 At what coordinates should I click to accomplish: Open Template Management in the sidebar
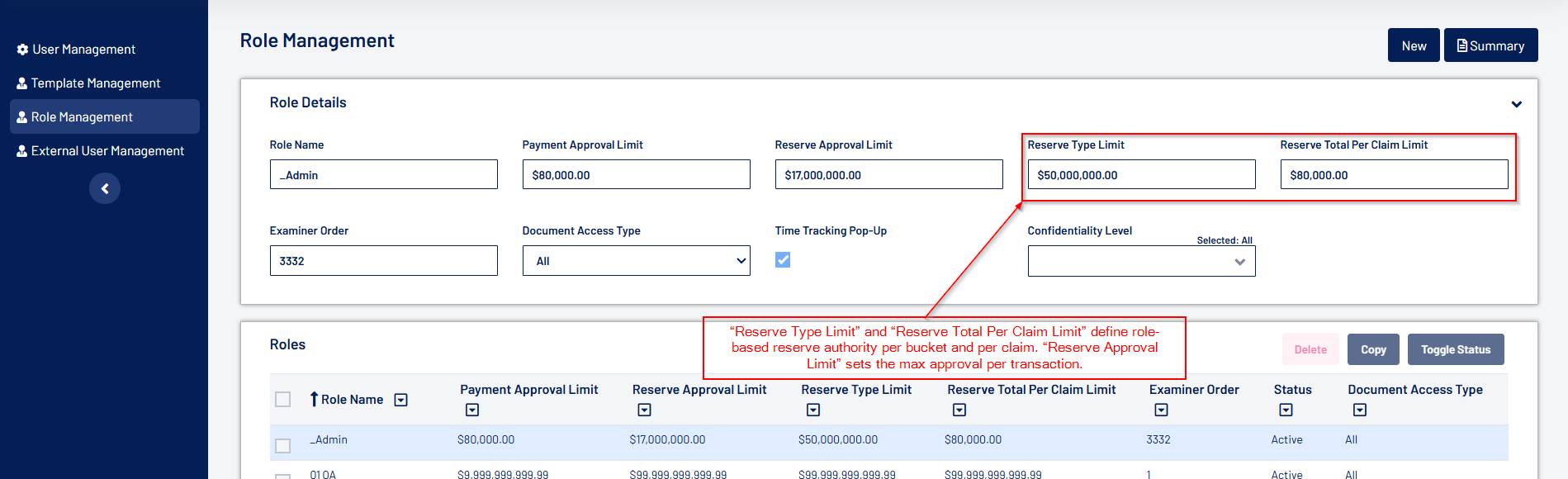click(x=95, y=83)
